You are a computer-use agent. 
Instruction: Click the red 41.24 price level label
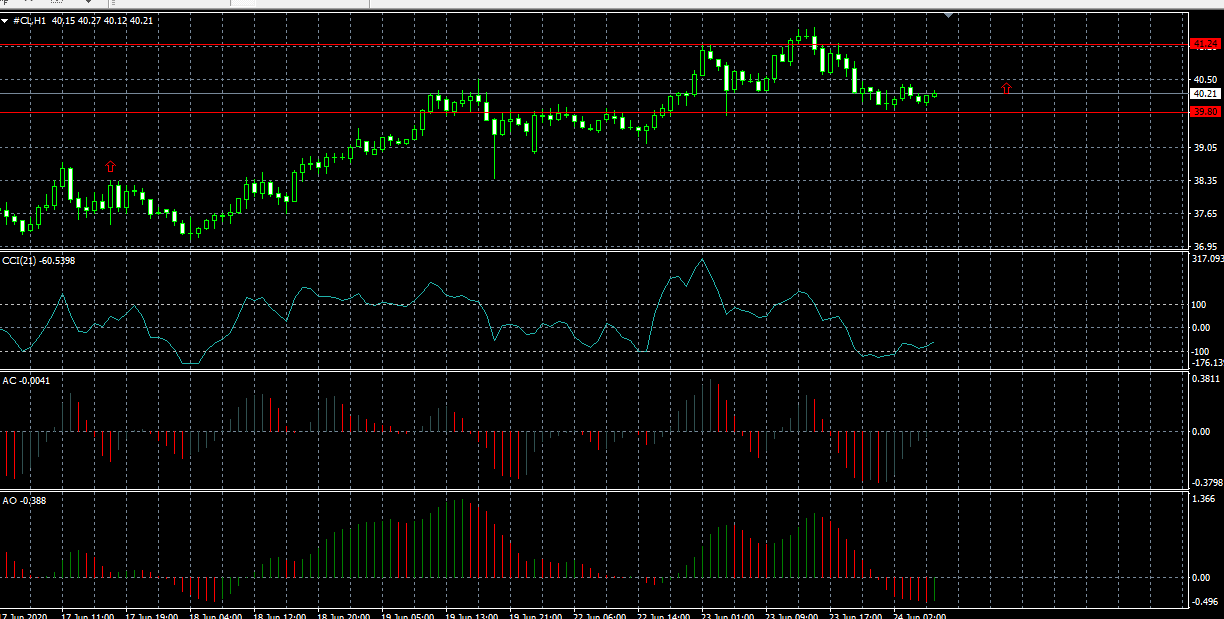tap(1205, 44)
